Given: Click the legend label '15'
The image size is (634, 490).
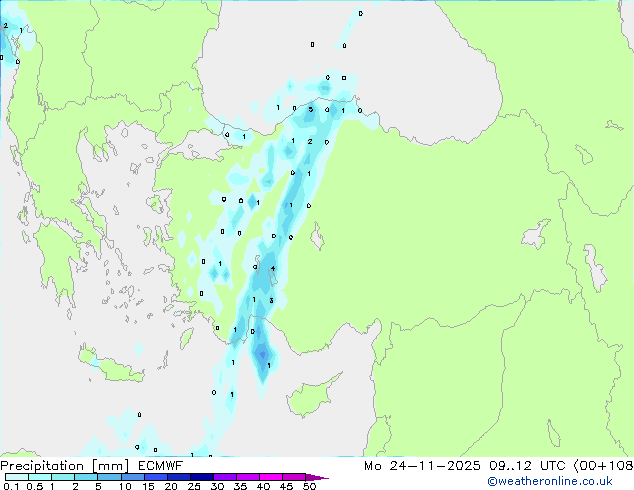Looking at the screenshot, I should point(148,486).
